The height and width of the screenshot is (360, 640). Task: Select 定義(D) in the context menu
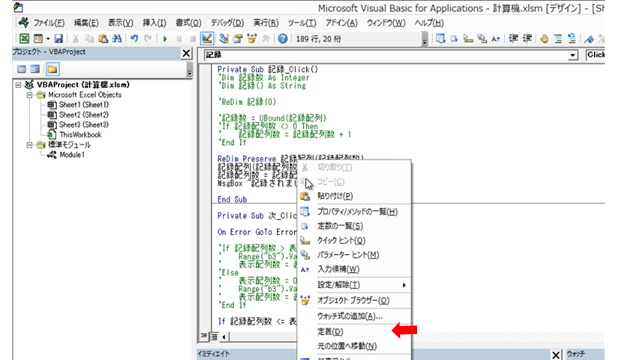pyautogui.click(x=330, y=331)
